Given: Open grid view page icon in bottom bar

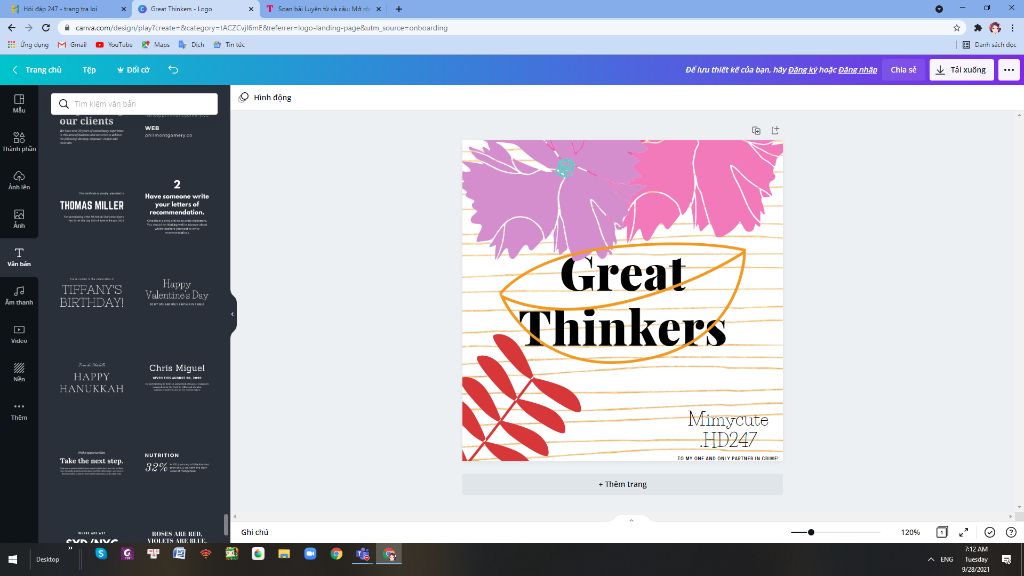Looking at the screenshot, I should coord(941,532).
